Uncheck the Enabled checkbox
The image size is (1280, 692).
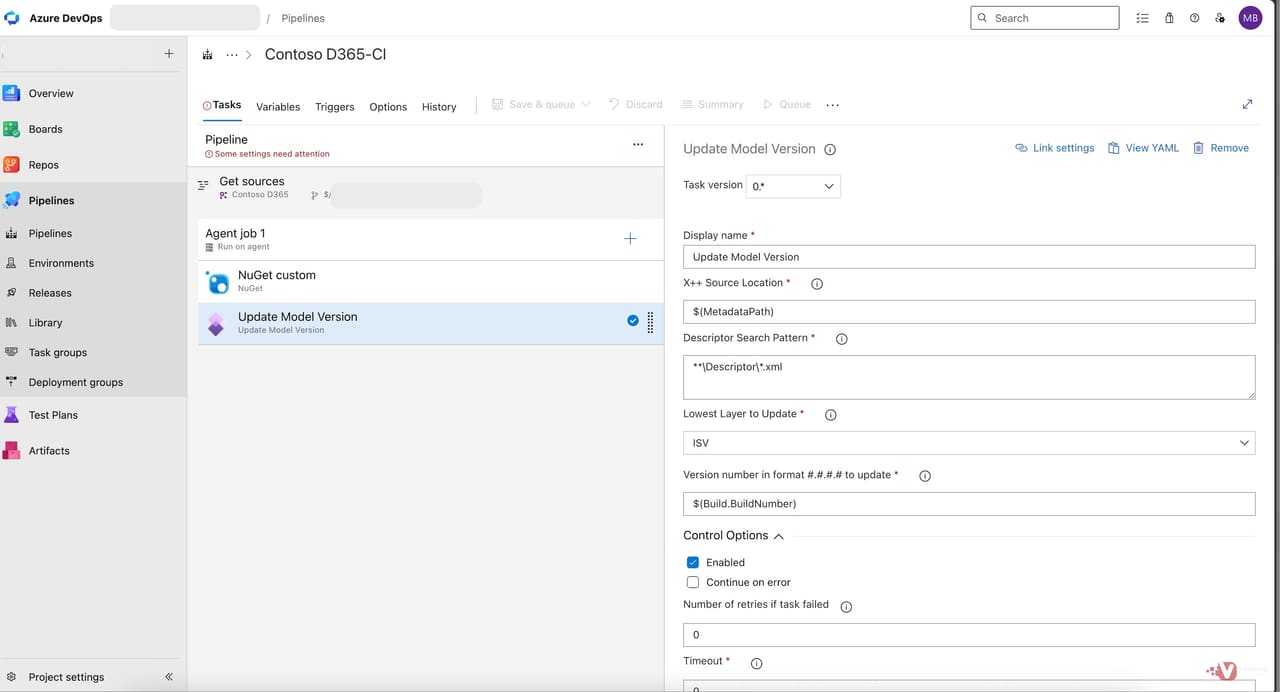coord(693,563)
